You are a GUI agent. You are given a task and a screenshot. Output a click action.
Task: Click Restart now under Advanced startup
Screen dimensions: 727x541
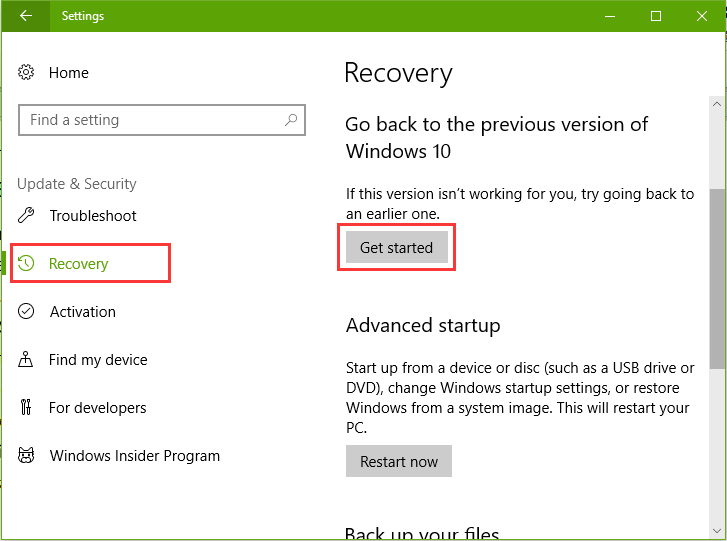tap(399, 461)
